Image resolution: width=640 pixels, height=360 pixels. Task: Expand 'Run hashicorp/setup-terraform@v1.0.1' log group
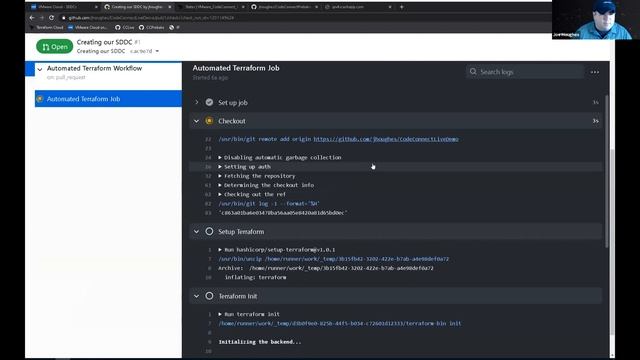(x=277, y=250)
